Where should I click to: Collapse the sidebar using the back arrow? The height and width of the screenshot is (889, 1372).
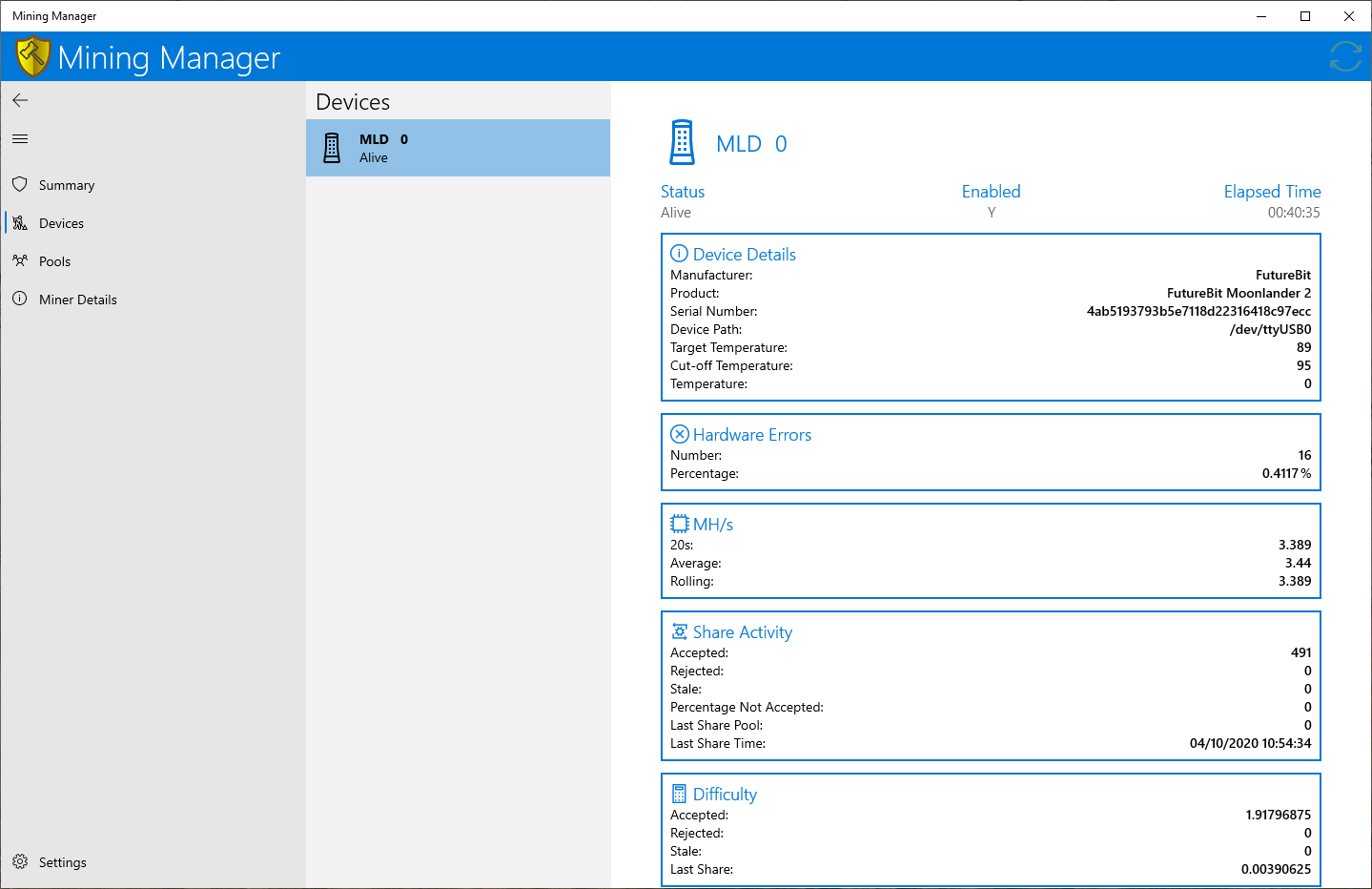[x=19, y=99]
